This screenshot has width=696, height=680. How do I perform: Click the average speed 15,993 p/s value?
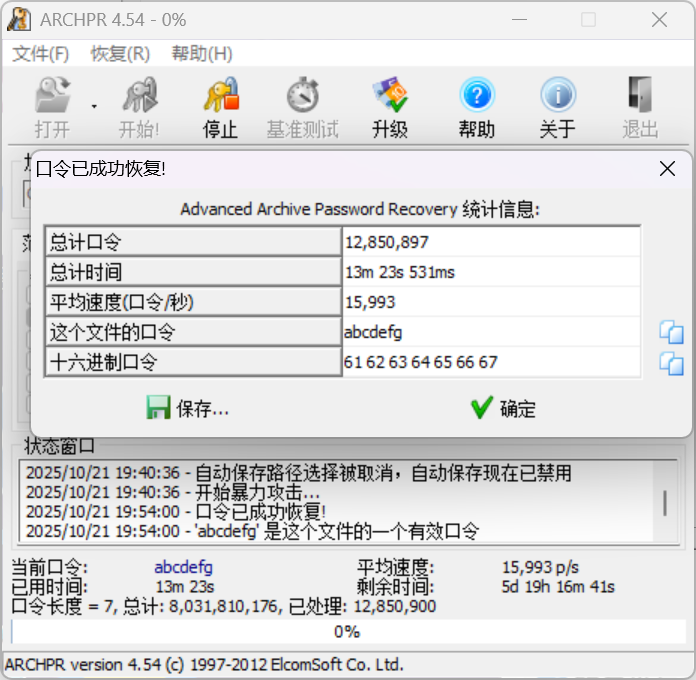click(540, 567)
